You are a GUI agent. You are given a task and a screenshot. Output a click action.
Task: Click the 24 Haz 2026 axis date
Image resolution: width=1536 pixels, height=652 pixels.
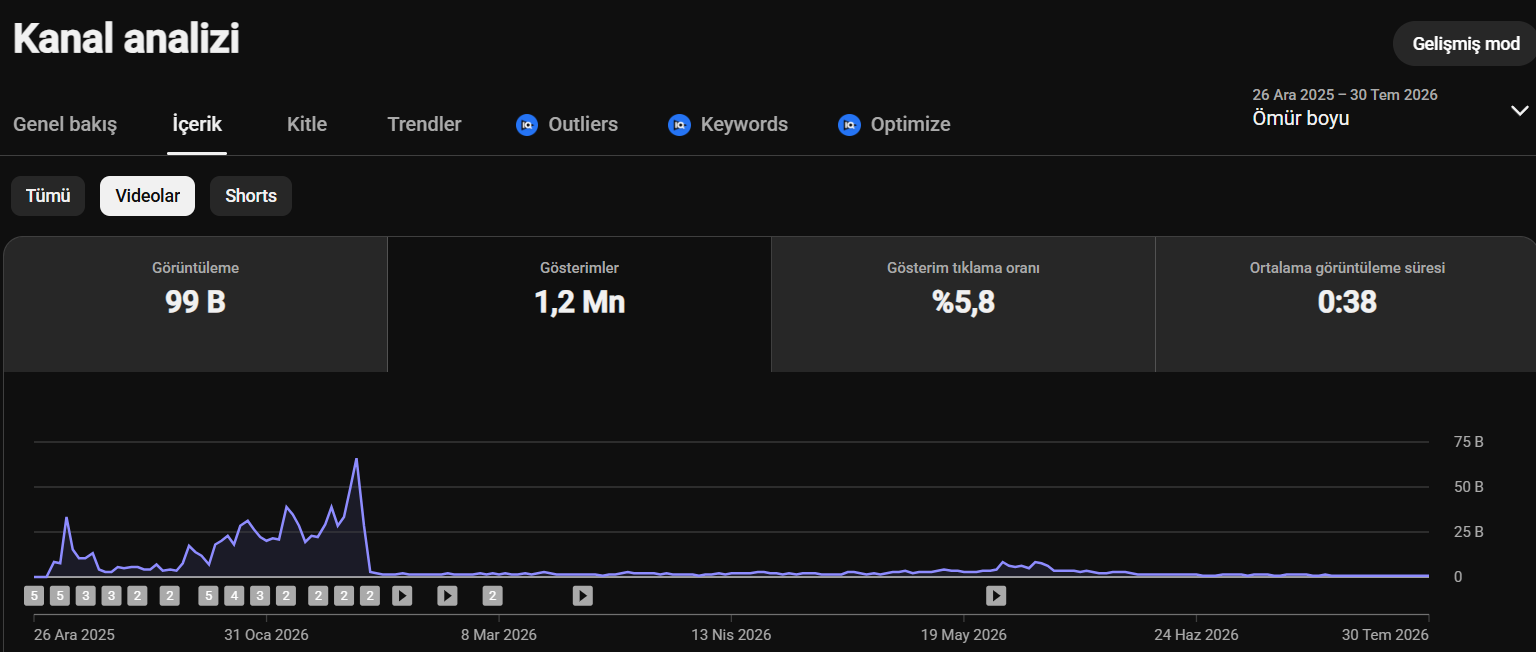pyautogui.click(x=1196, y=635)
